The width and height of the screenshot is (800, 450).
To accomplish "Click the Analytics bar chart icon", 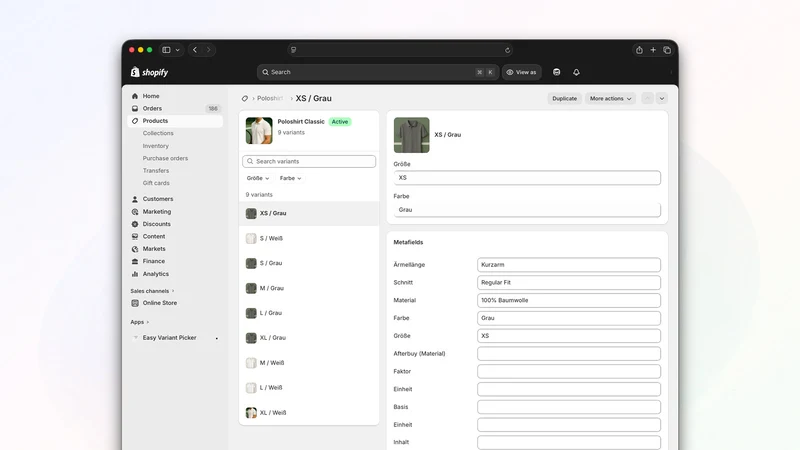I will [x=135, y=274].
